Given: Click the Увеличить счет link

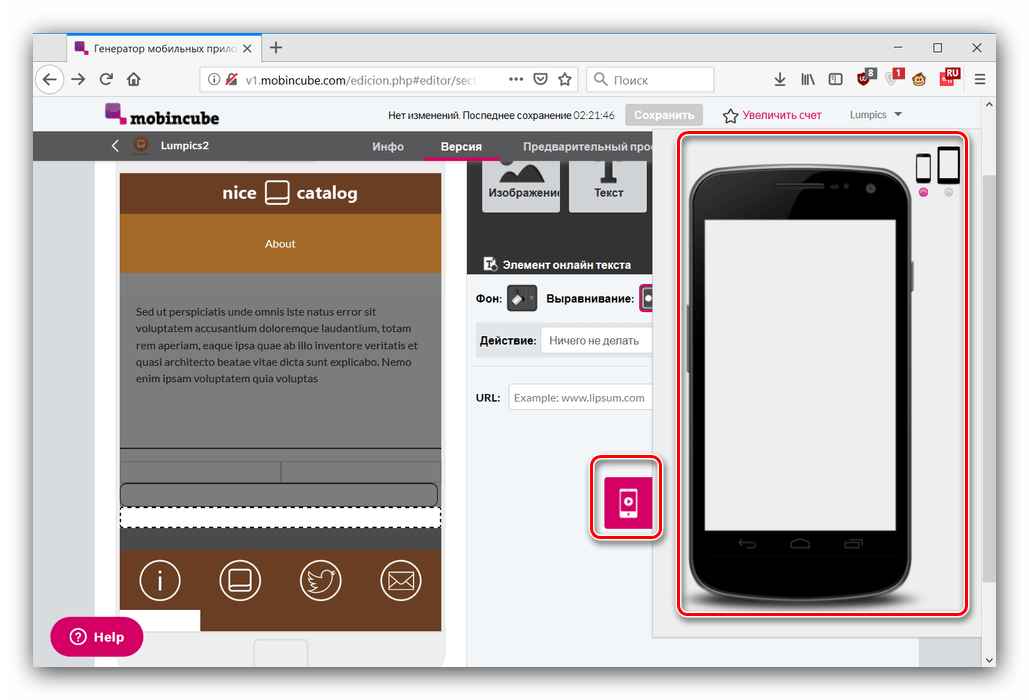Looking at the screenshot, I should pyautogui.click(x=772, y=115).
